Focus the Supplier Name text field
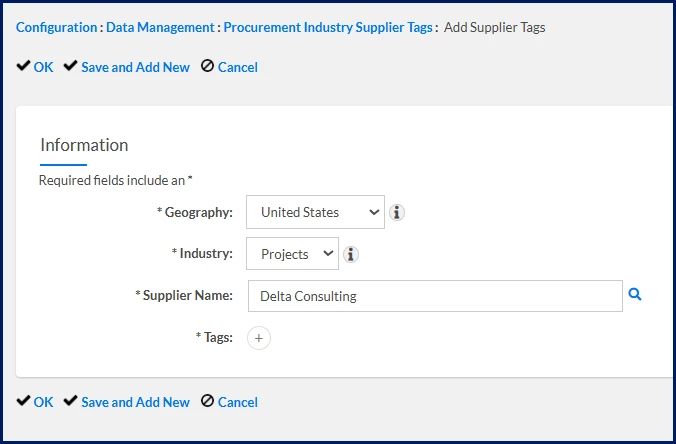Viewport: 676px width, 444px height. coord(434,296)
